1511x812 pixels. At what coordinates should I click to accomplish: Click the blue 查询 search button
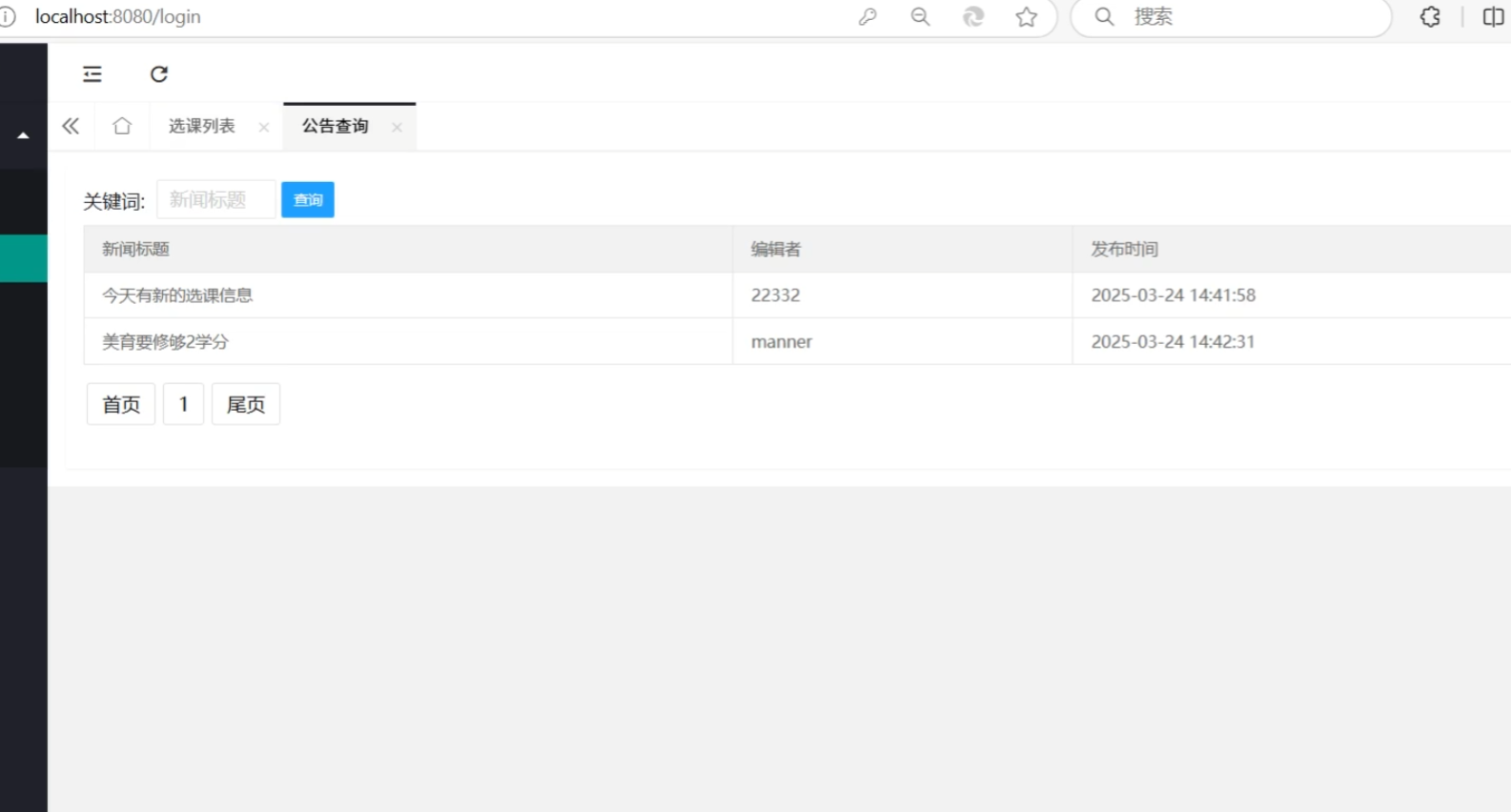pyautogui.click(x=308, y=200)
